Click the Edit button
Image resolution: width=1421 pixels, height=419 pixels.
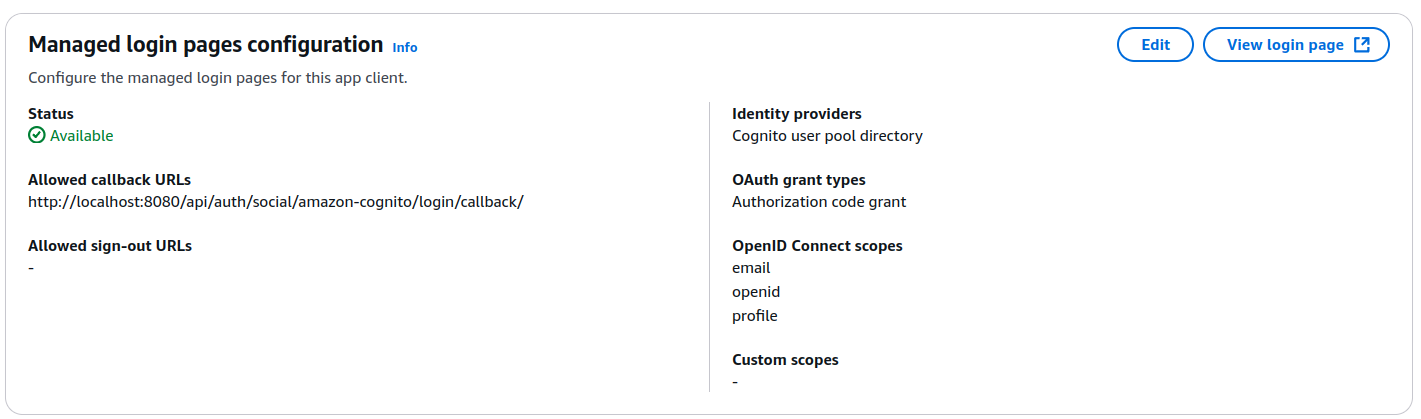(x=1155, y=45)
